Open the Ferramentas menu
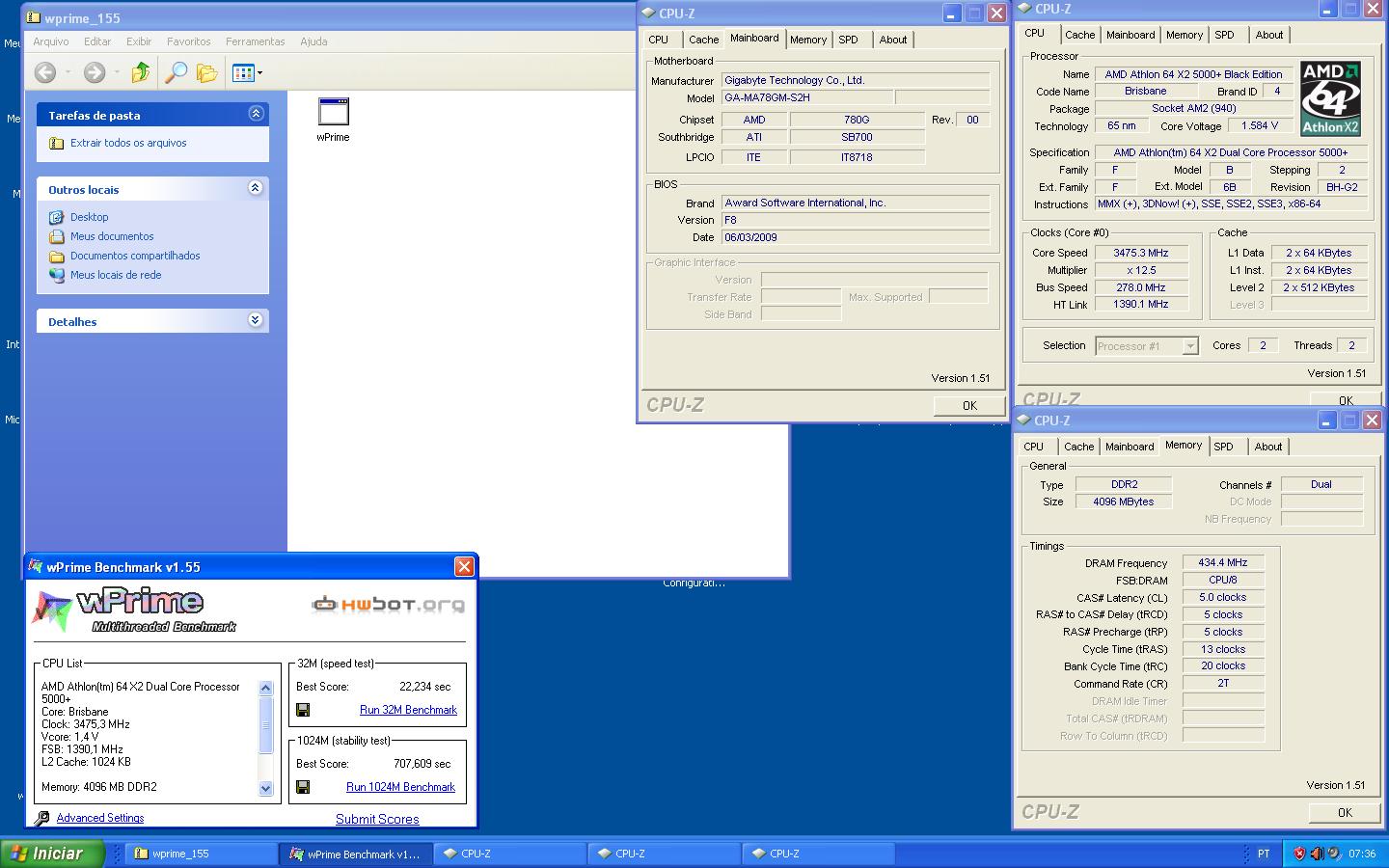The width and height of the screenshot is (1389, 868). coord(256,41)
